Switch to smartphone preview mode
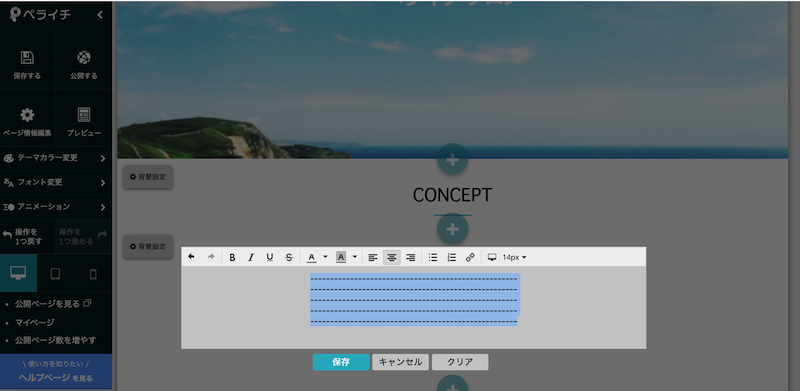Viewport: 800px width, 391px height. tap(93, 274)
